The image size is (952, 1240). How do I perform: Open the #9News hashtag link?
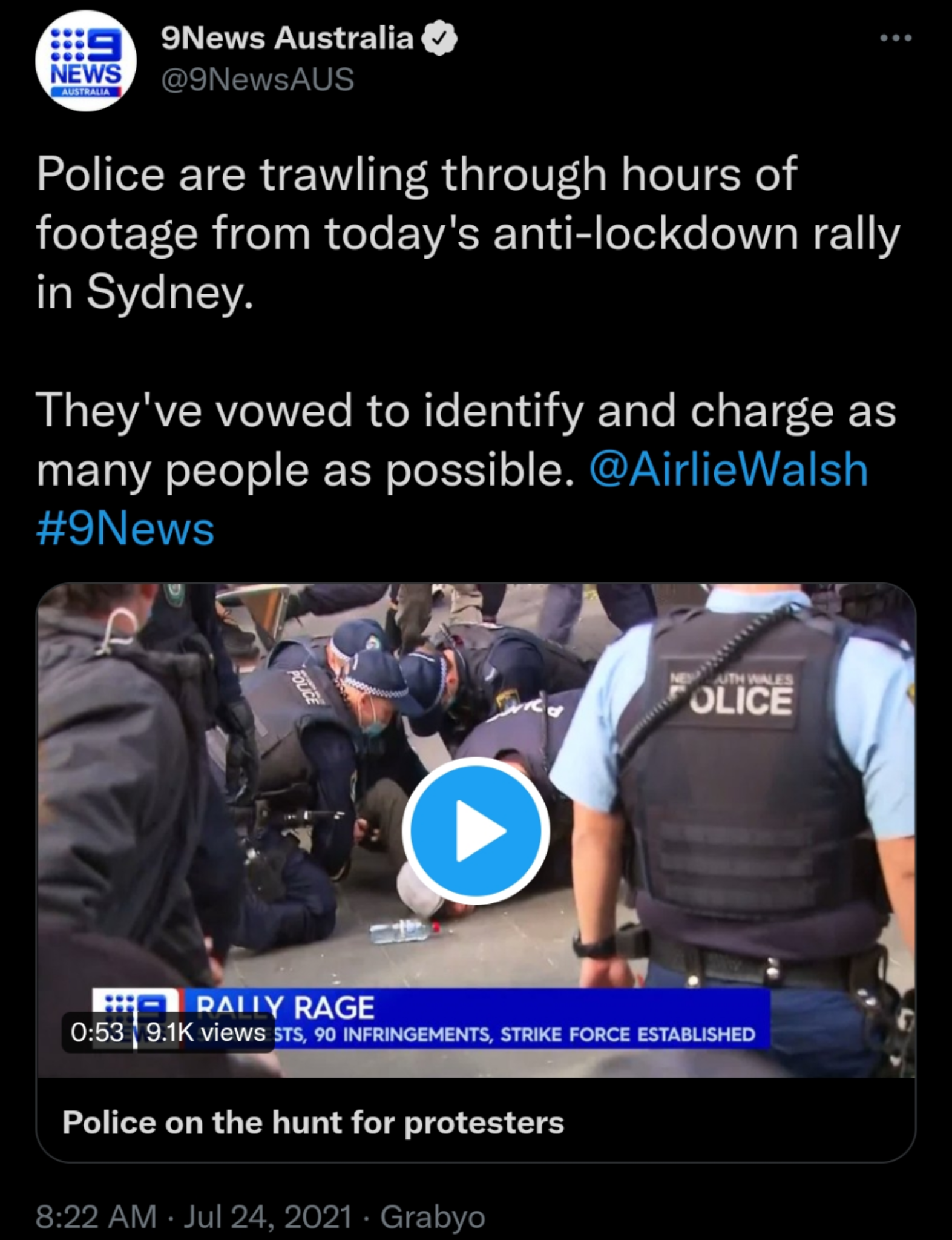(x=125, y=529)
